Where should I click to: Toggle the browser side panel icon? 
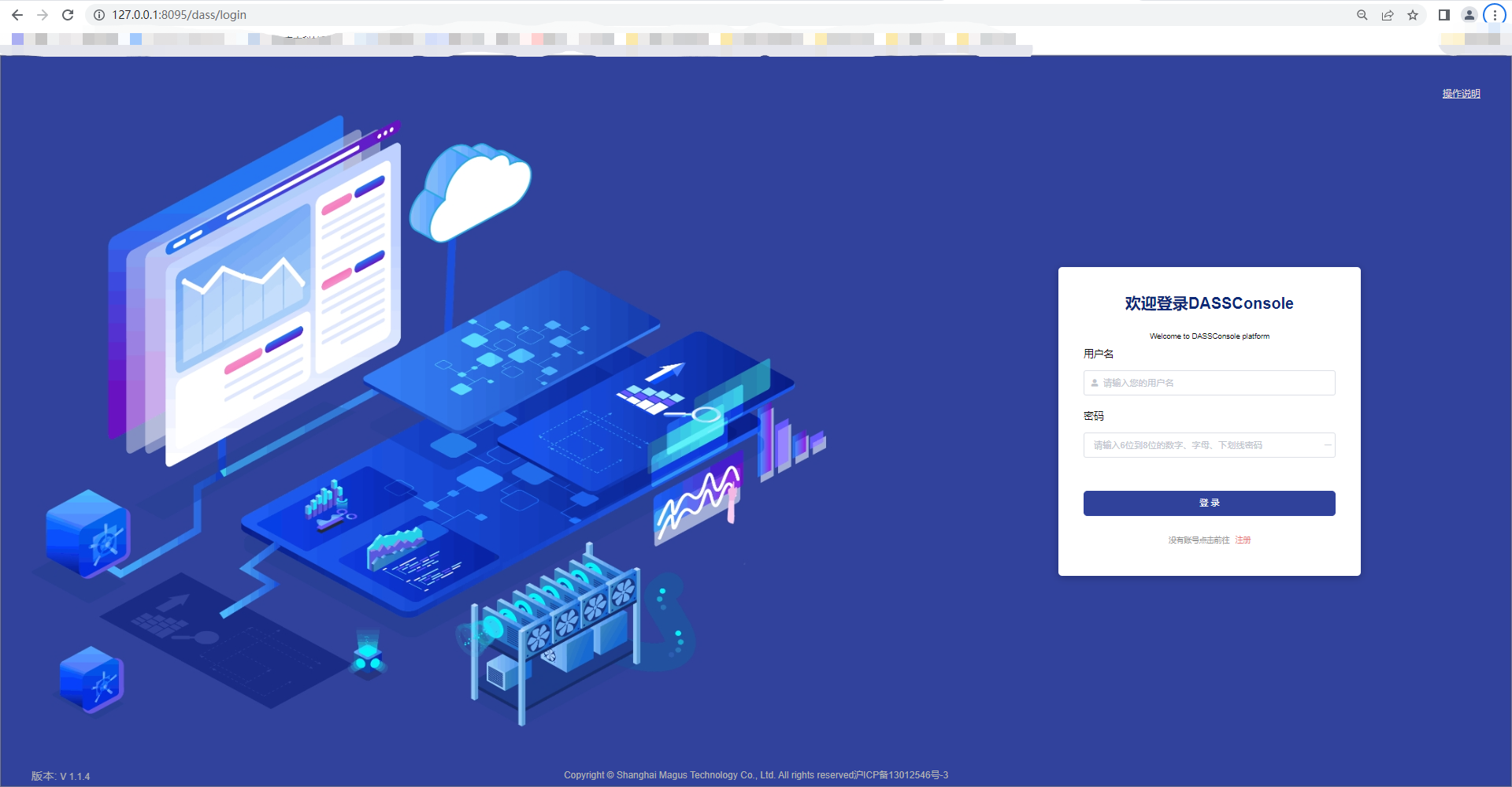1444,15
